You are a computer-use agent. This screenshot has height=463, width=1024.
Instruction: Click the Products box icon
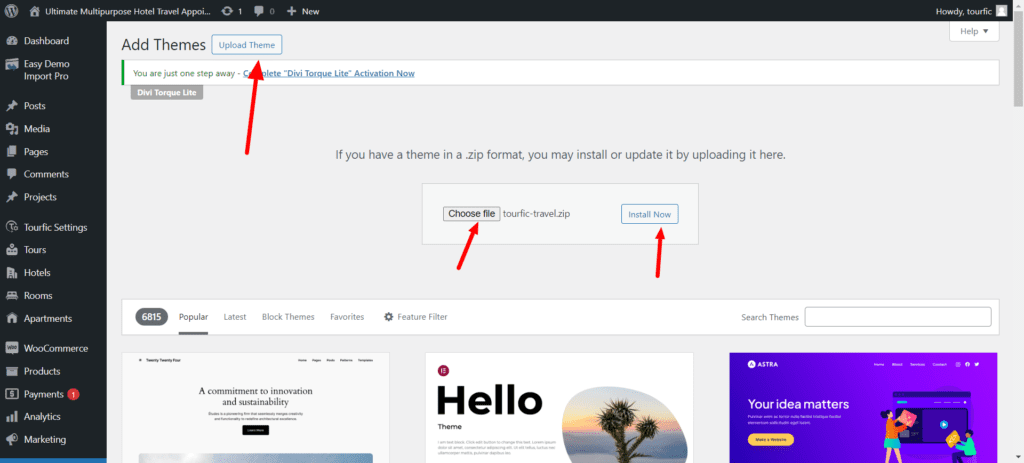tap(11, 371)
